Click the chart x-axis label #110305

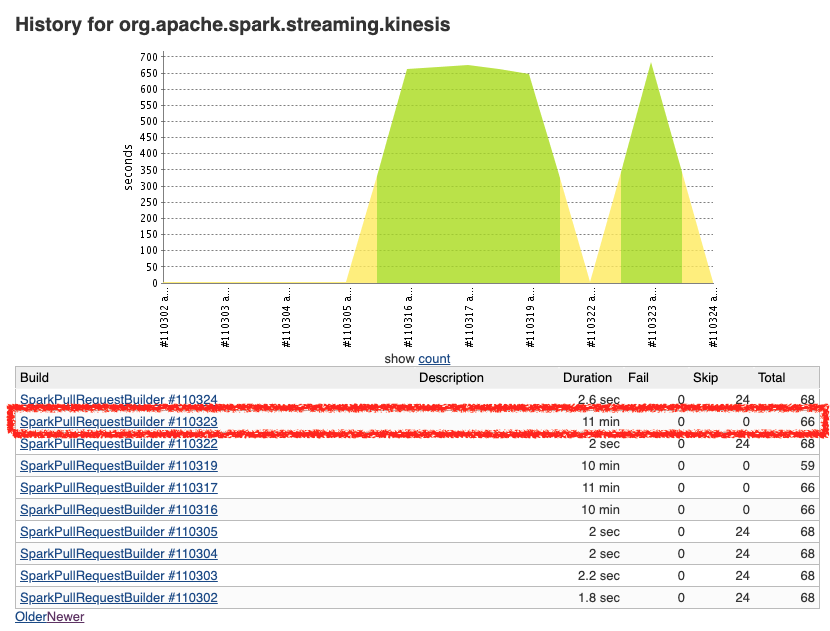(x=347, y=318)
